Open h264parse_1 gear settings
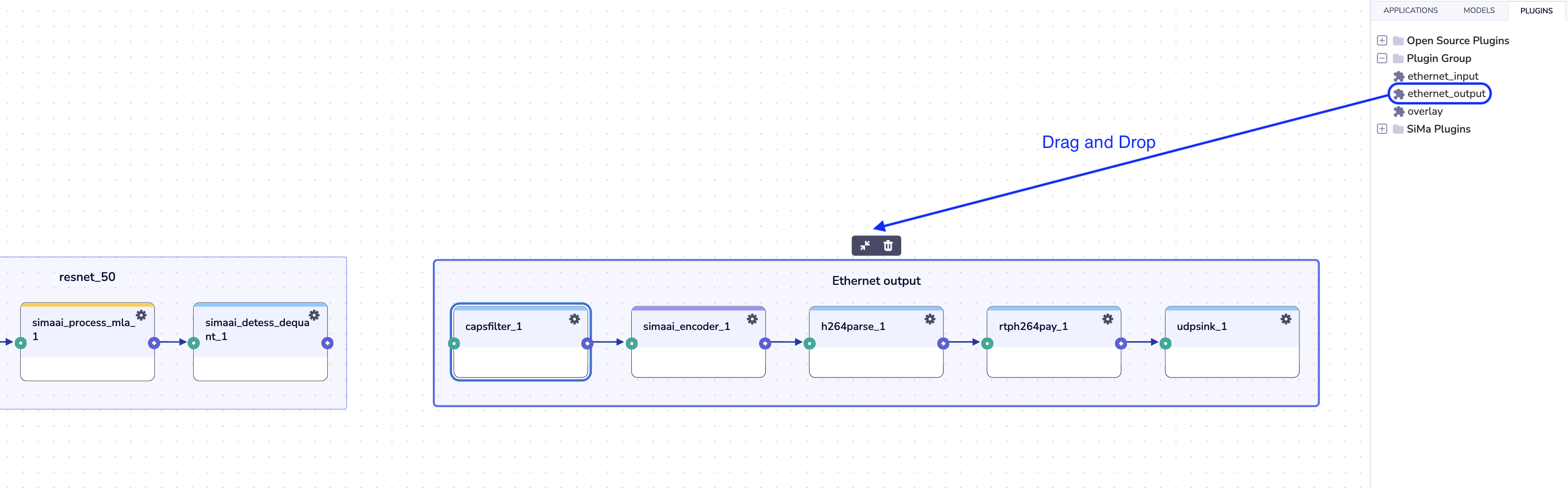This screenshot has width=1568, height=488. (930, 319)
